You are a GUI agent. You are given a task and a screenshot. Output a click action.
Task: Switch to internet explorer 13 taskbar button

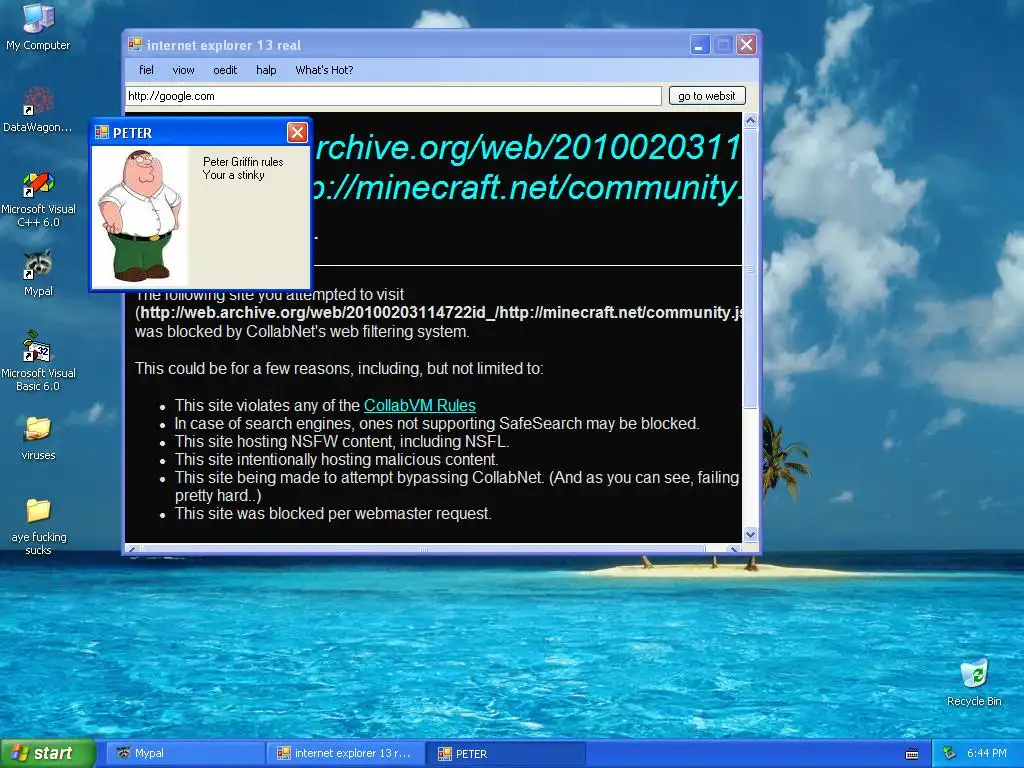(x=346, y=754)
